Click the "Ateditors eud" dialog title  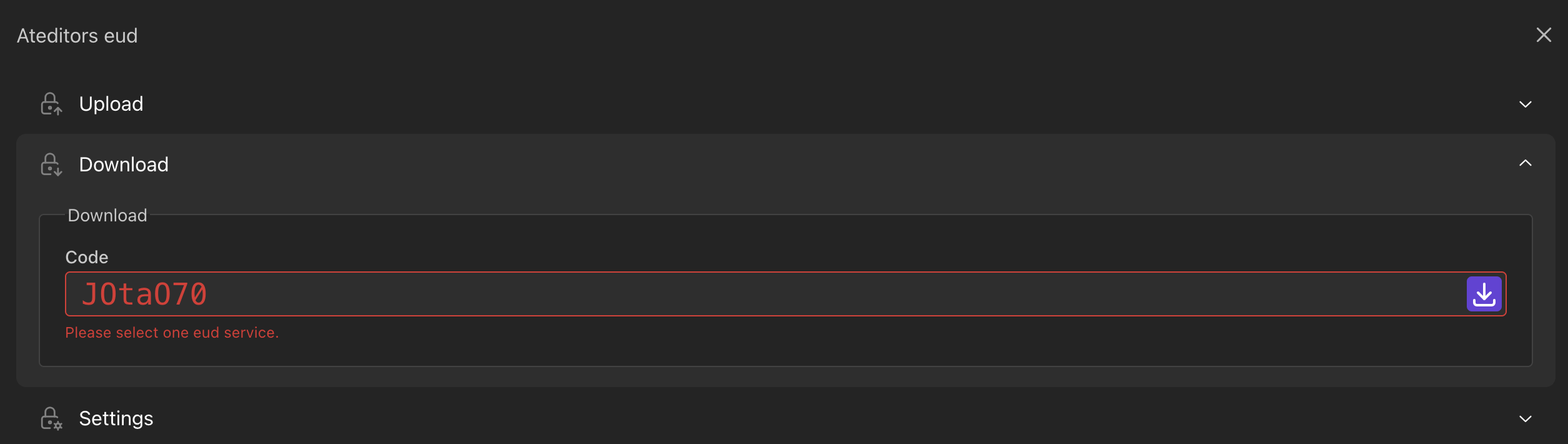click(x=77, y=36)
